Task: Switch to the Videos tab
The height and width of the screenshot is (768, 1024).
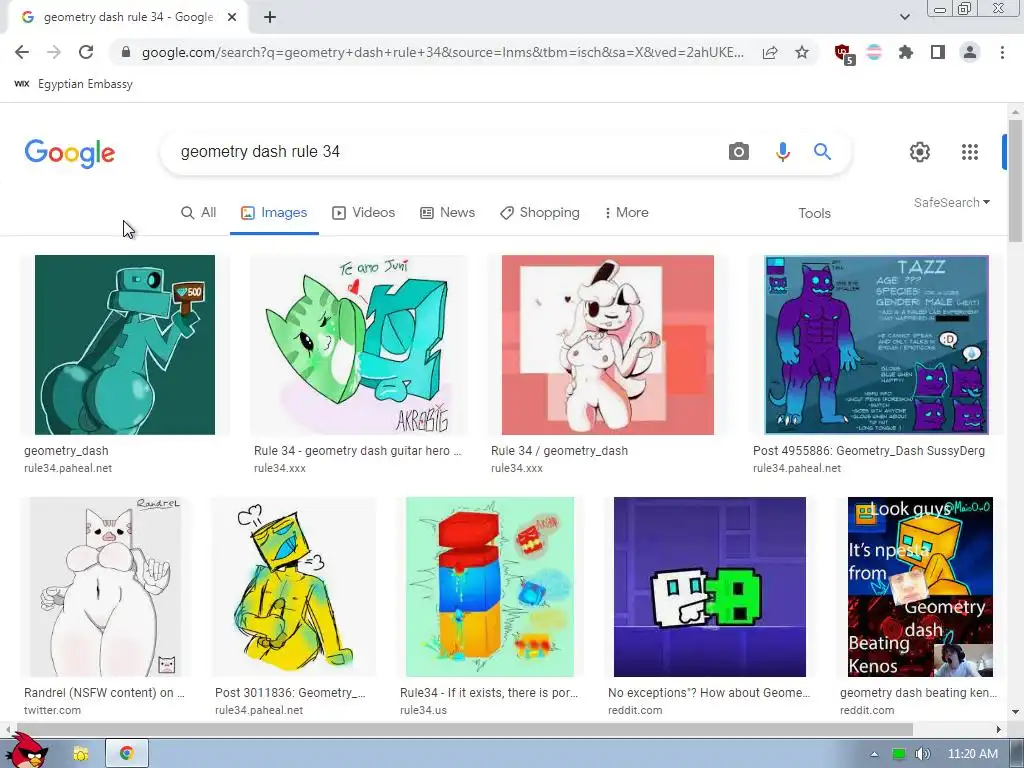Action: coord(364,213)
